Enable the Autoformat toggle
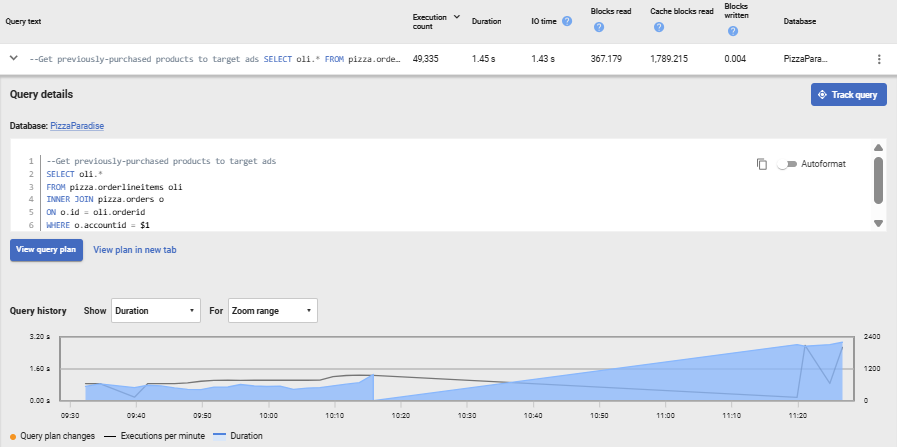The image size is (897, 447). pyautogui.click(x=787, y=164)
